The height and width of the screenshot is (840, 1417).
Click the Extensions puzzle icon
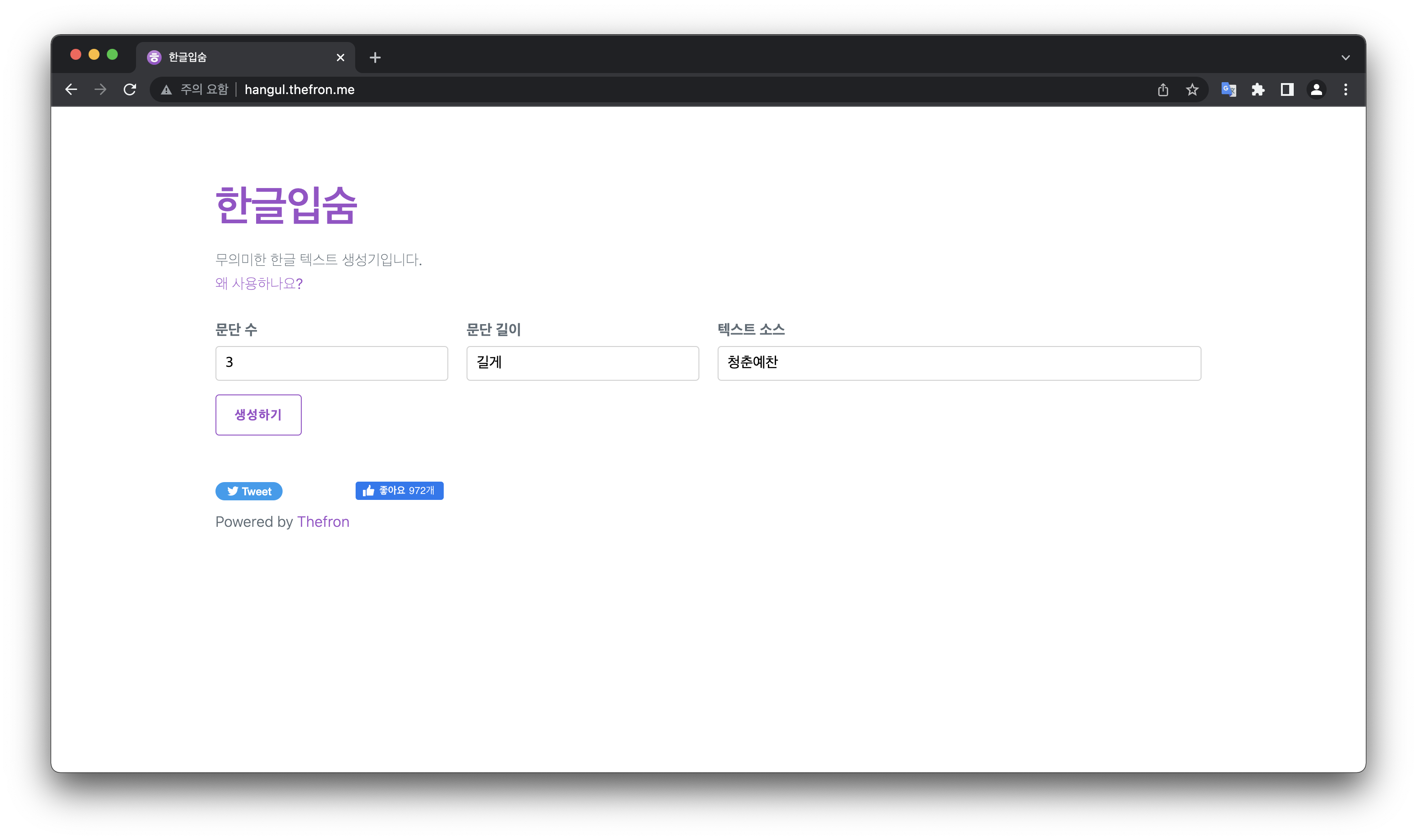pyautogui.click(x=1259, y=89)
